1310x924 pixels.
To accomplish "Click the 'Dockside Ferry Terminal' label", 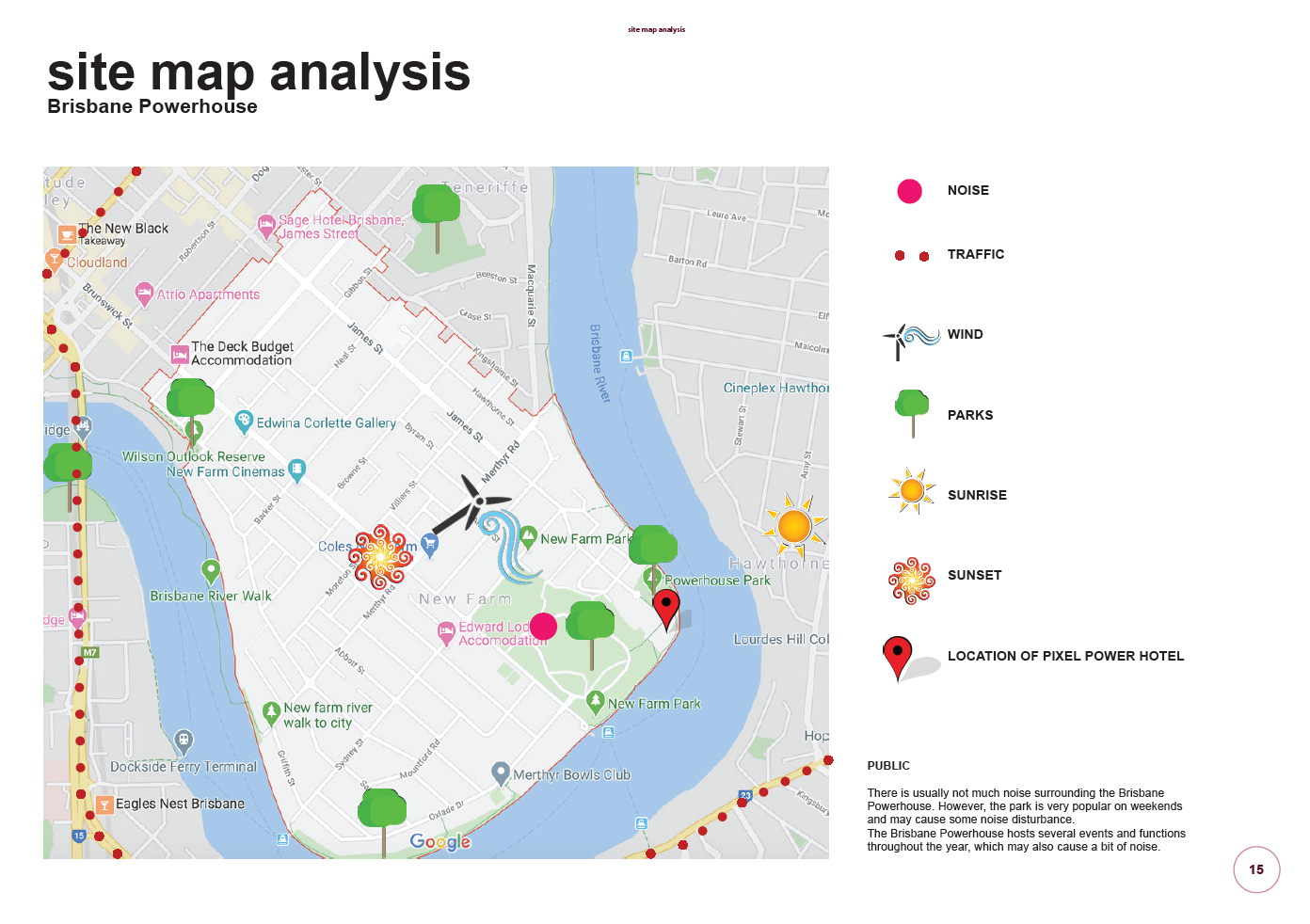I will click(x=184, y=767).
